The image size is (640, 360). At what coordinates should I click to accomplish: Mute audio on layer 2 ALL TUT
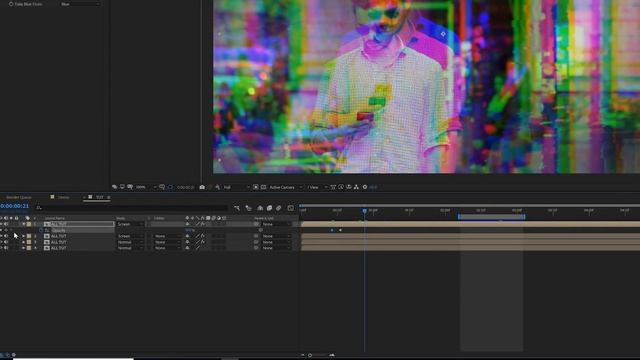click(x=6, y=236)
